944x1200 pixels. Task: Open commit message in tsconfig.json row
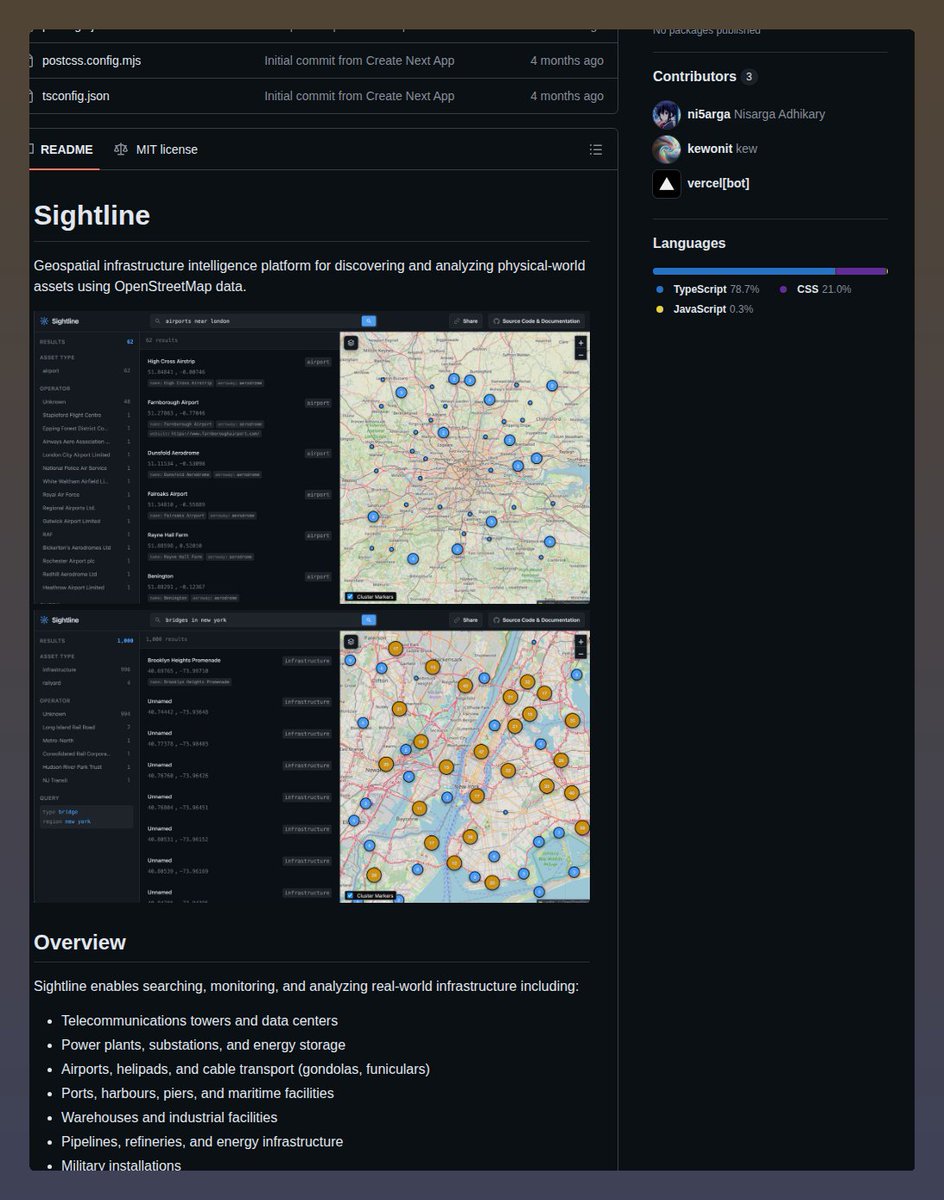(359, 96)
